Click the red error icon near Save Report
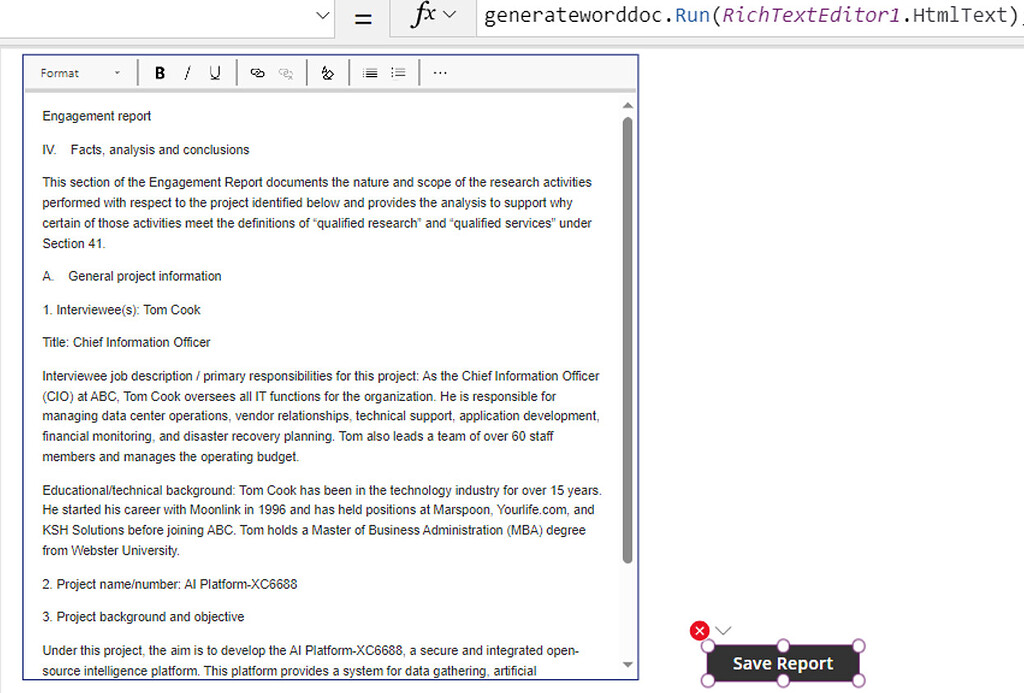Image resolution: width=1024 pixels, height=693 pixels. click(x=699, y=631)
